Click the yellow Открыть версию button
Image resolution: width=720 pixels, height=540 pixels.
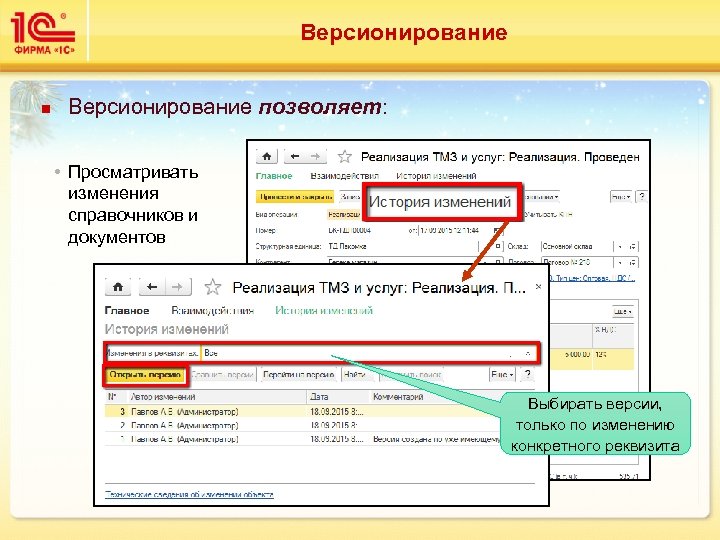click(145, 375)
